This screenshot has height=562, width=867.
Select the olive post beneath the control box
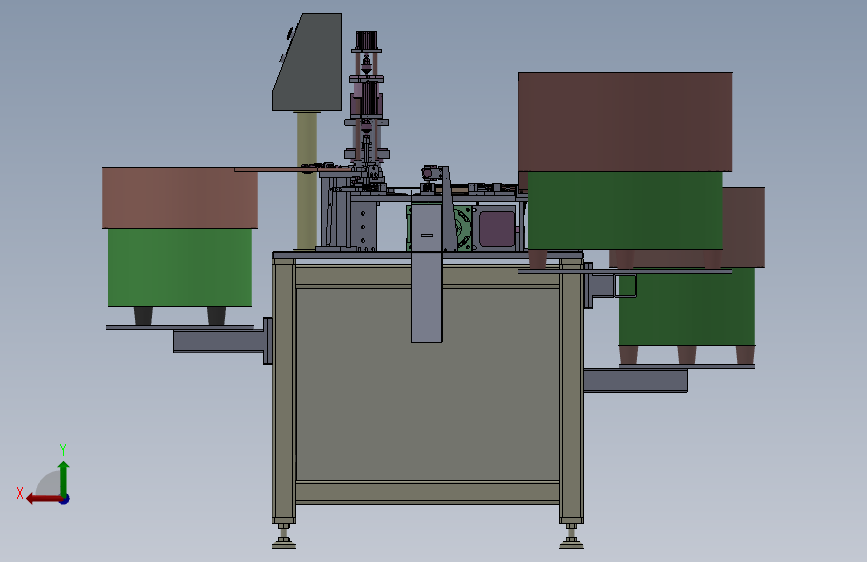pos(307,180)
